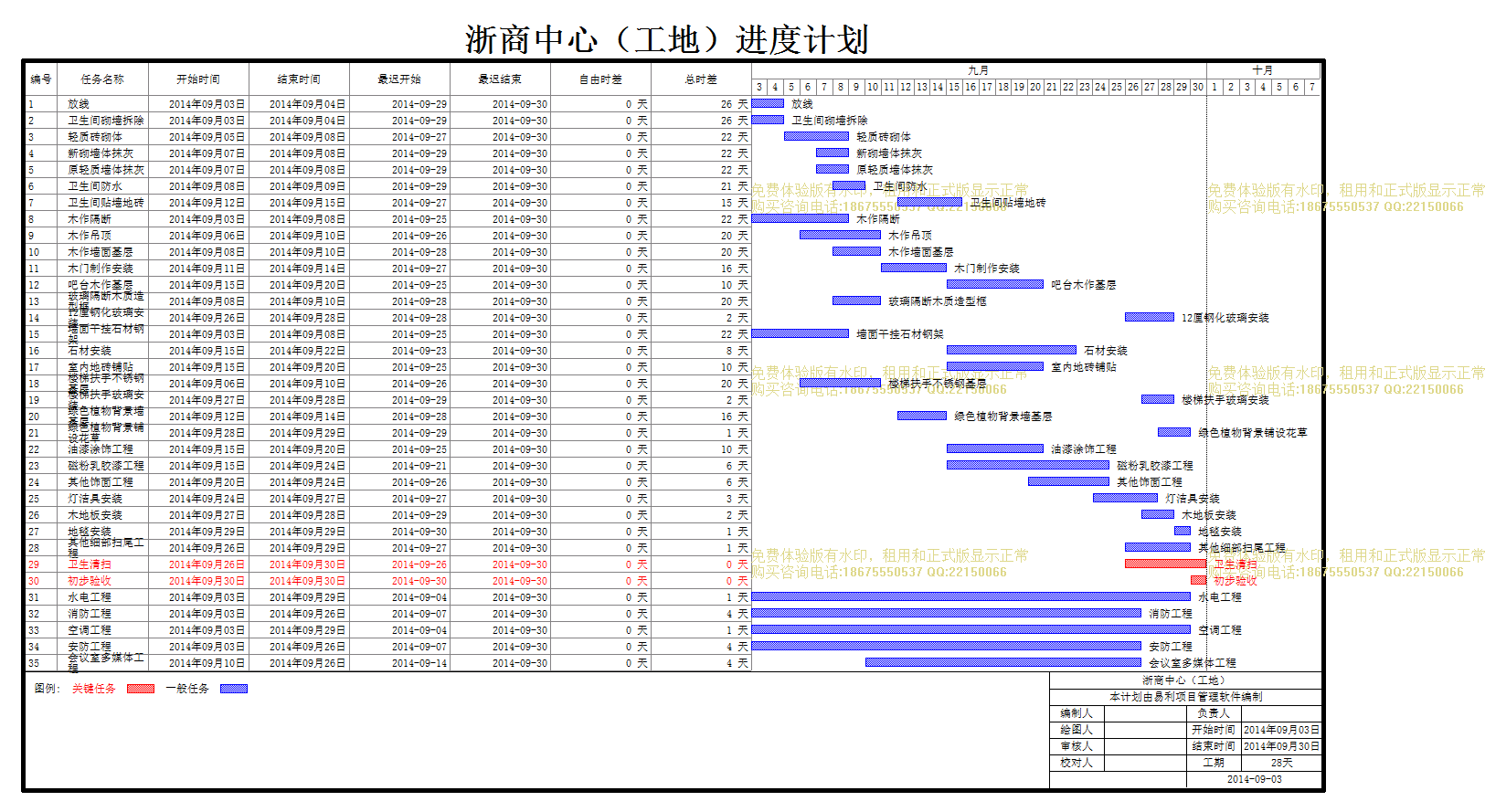Click the blue 一般任务 legend swatch
1485x812 pixels.
click(234, 689)
